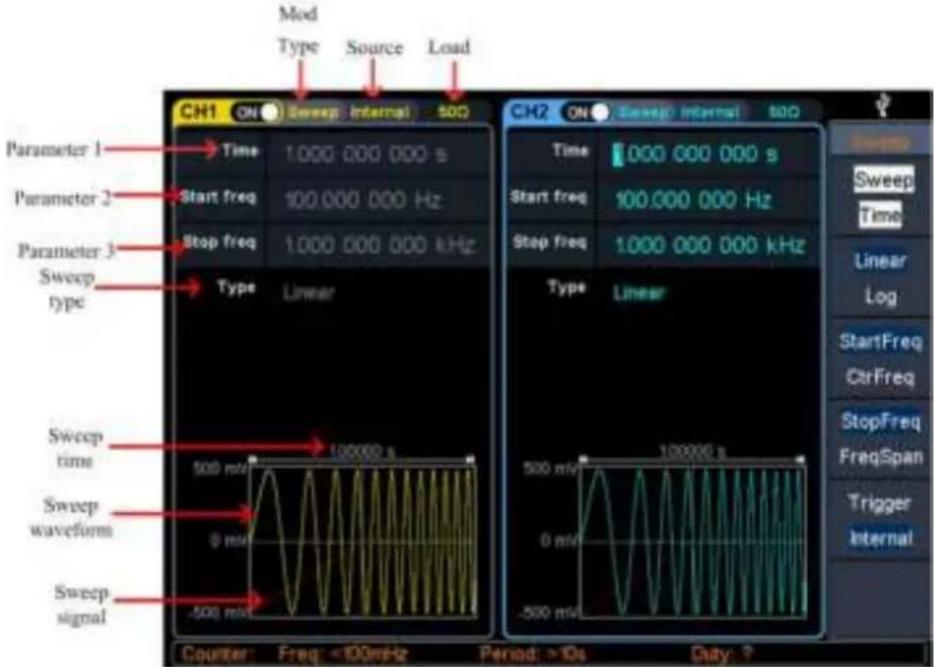Open the Sweep Time softkey menu

click(x=881, y=197)
